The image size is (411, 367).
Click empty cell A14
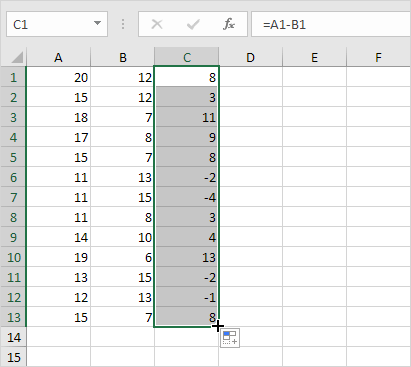pyautogui.click(x=58, y=337)
